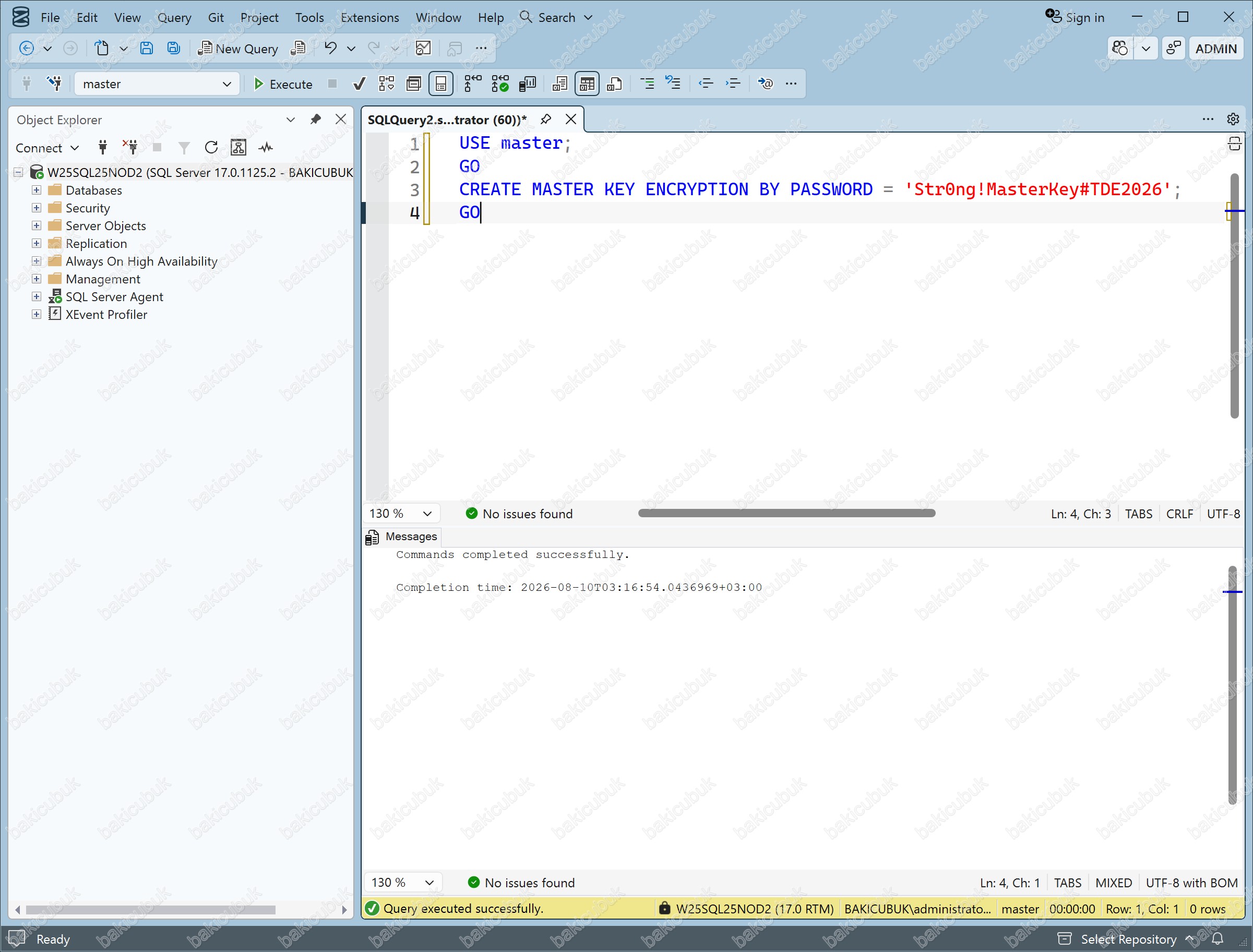The height and width of the screenshot is (952, 1253).
Task: Click Display Estimated Execution Plan icon
Action: [387, 84]
